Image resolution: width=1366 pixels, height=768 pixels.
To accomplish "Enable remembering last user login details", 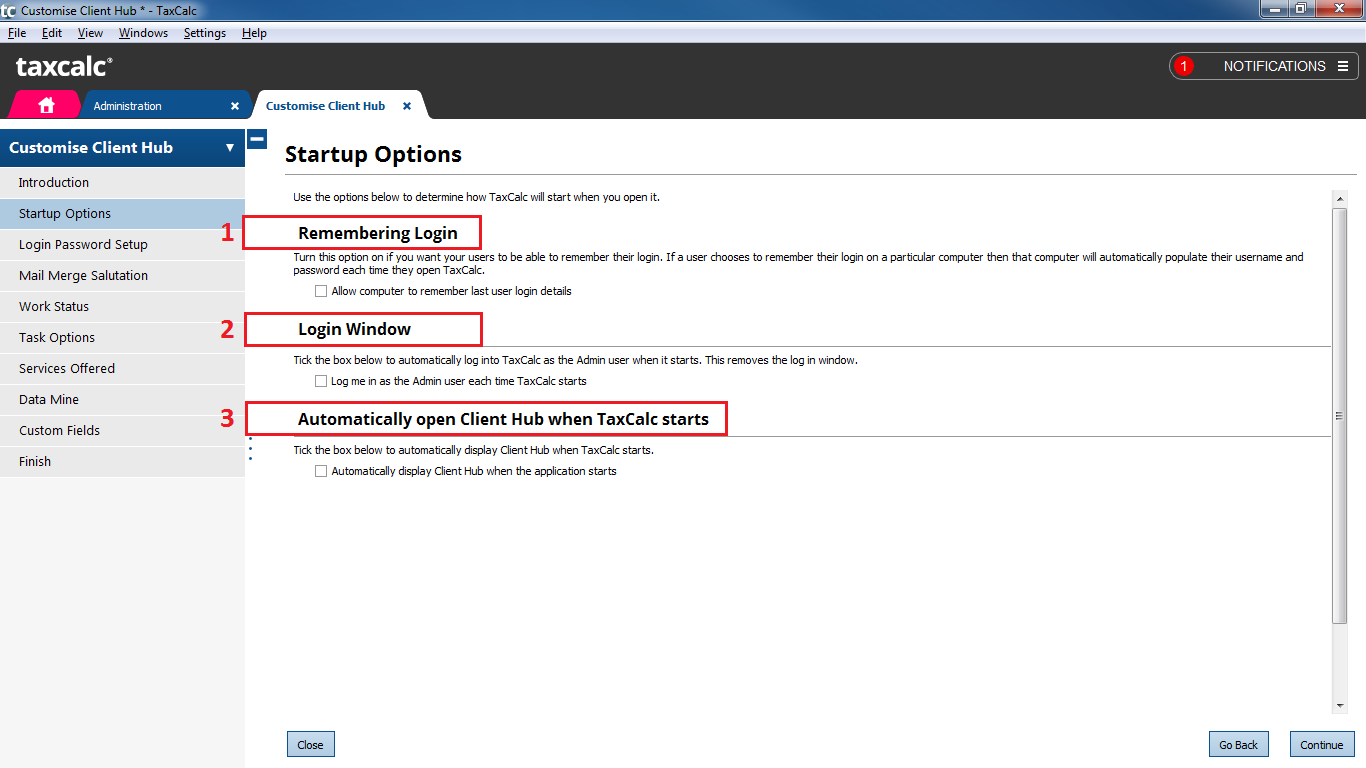I will coord(321,291).
